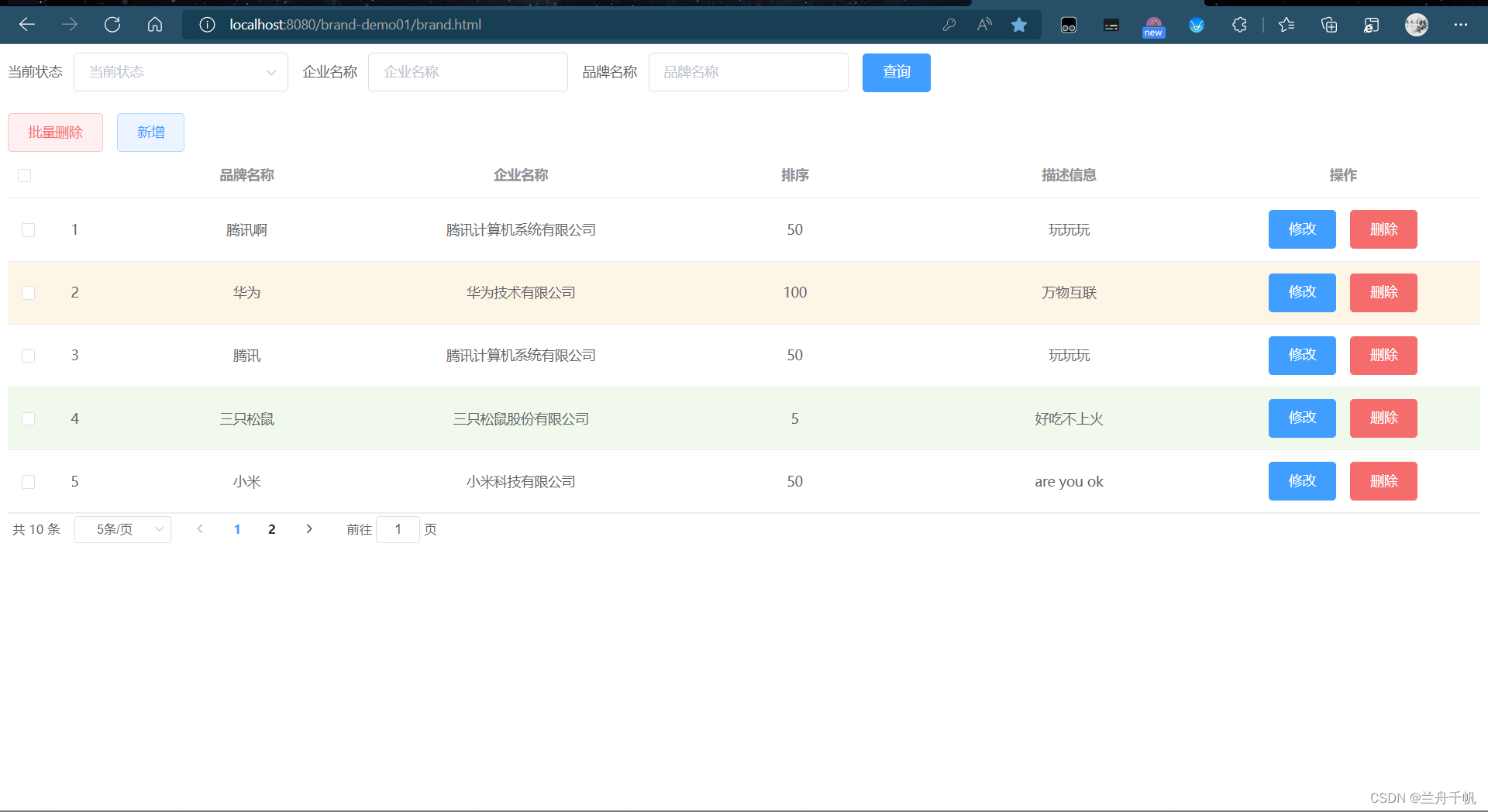The width and height of the screenshot is (1488, 812).
Task: Check the row 1 腾讯啊 checkbox
Action: tap(29, 230)
